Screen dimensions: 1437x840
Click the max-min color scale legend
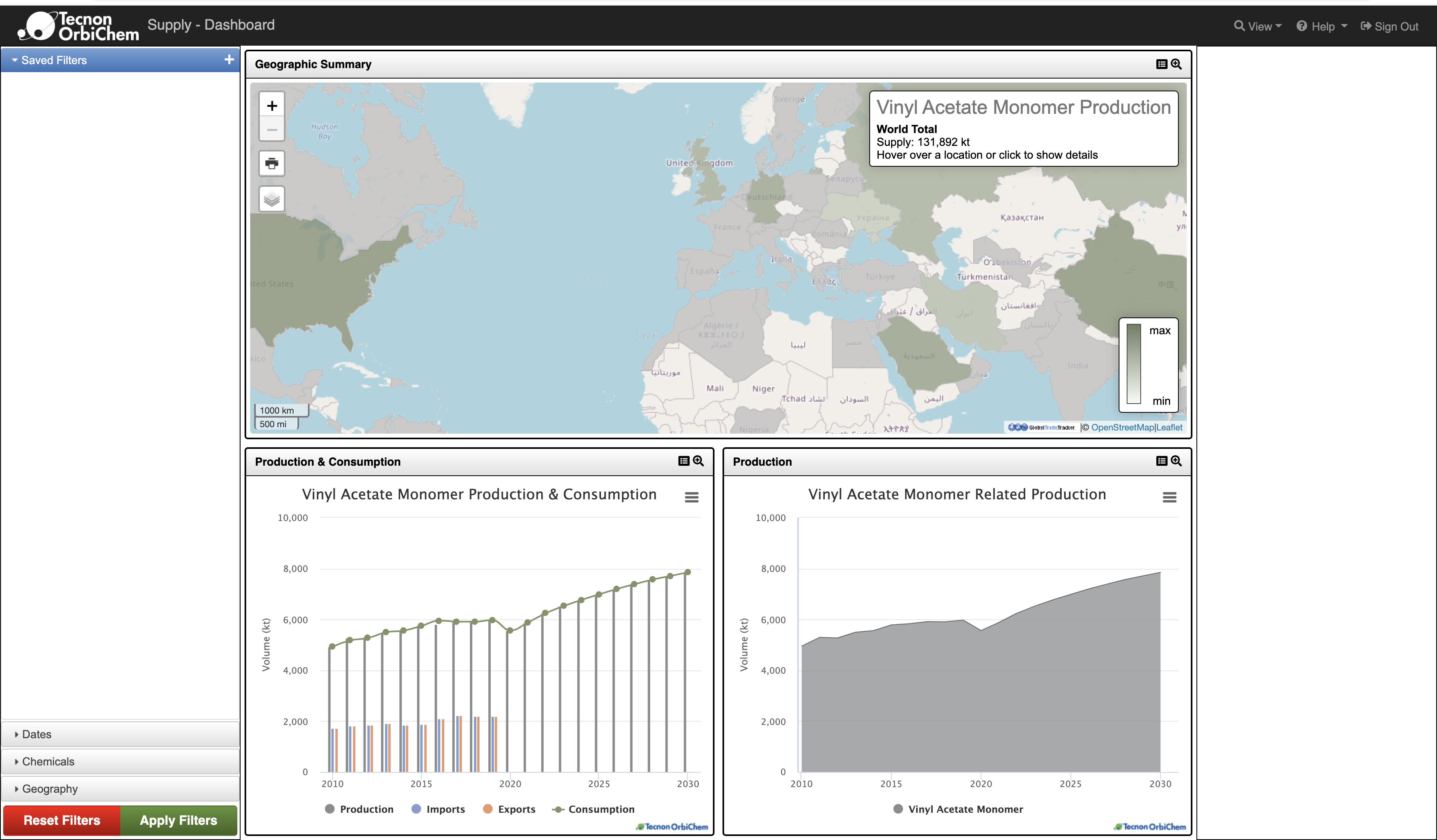coord(1148,365)
